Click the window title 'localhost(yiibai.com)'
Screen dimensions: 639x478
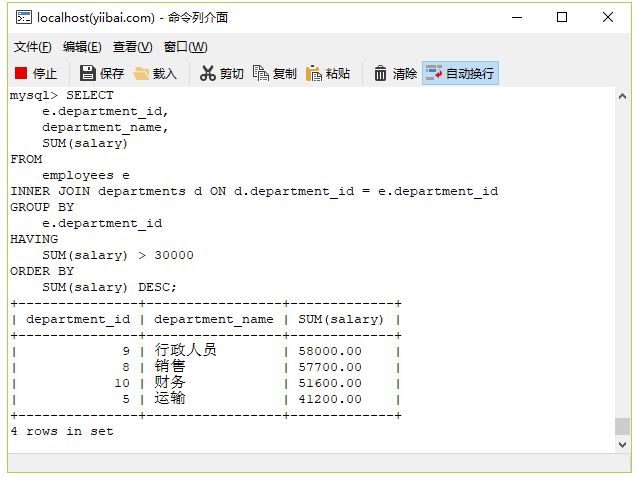(96, 18)
